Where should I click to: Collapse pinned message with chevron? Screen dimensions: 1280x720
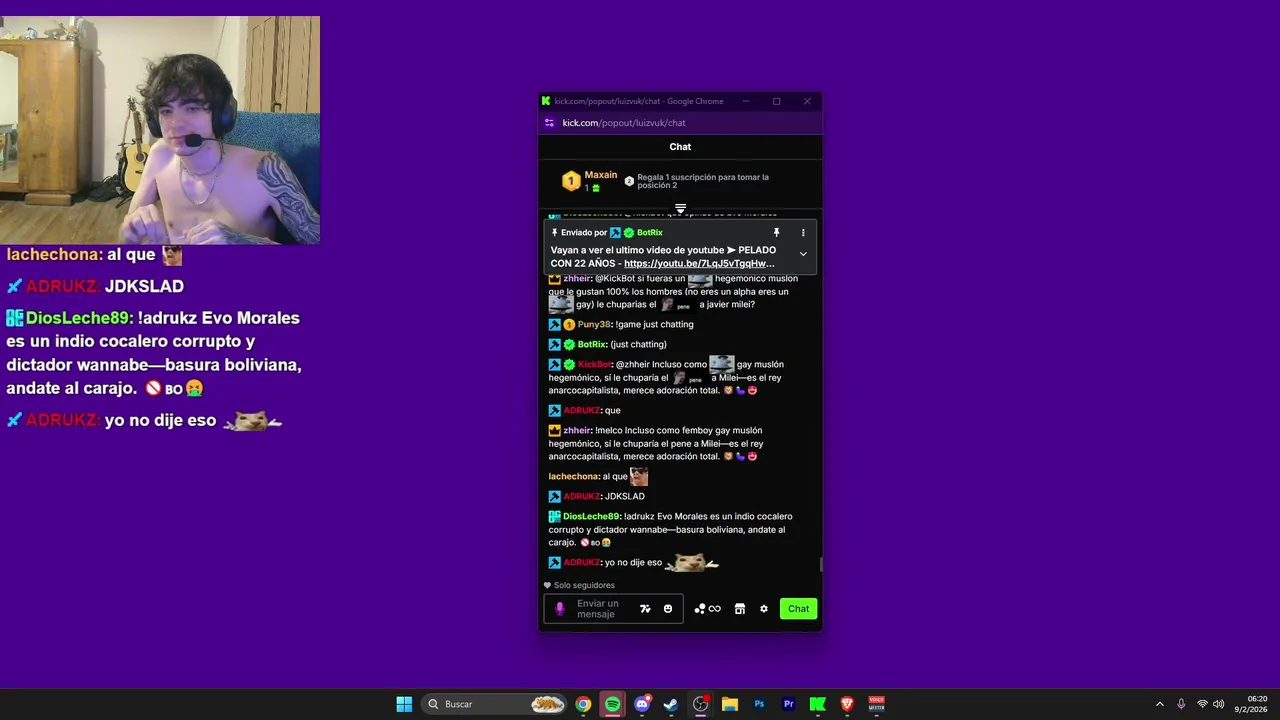[x=802, y=254]
